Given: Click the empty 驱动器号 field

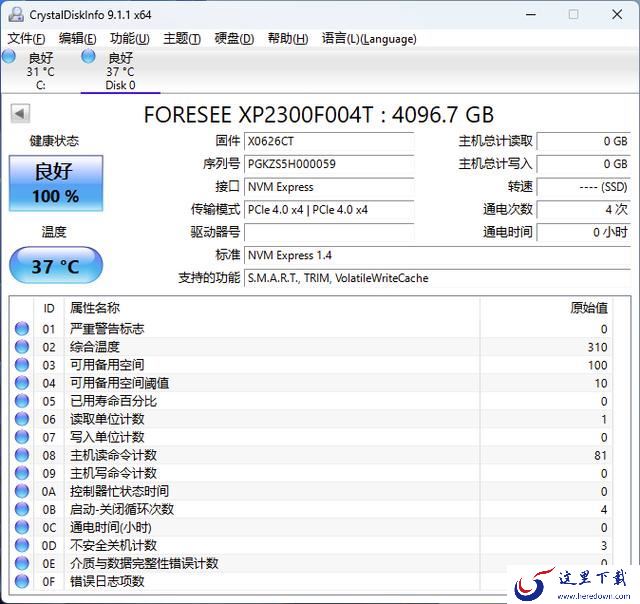Looking at the screenshot, I should click(x=329, y=233).
